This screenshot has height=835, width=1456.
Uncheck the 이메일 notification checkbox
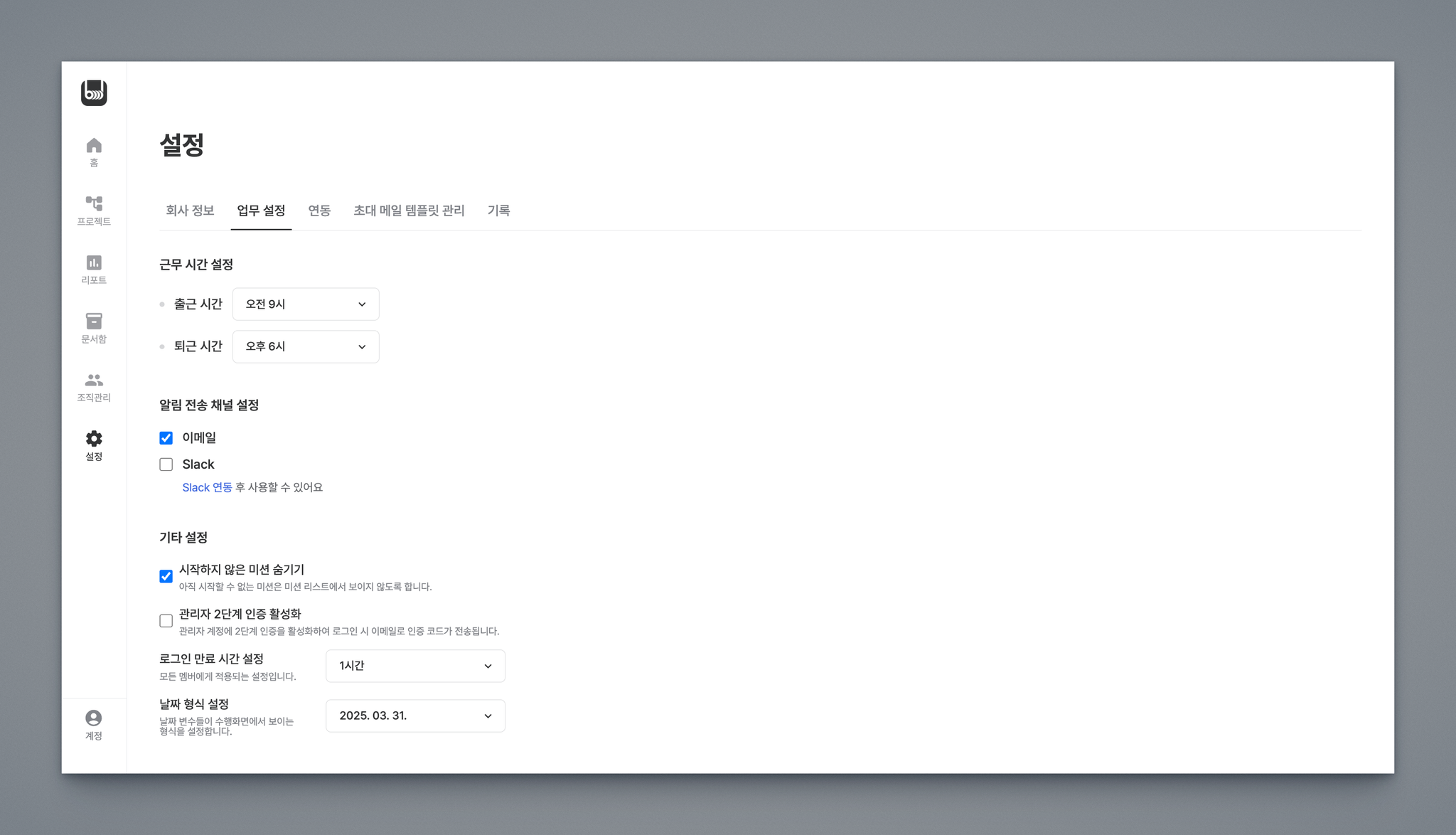click(166, 438)
